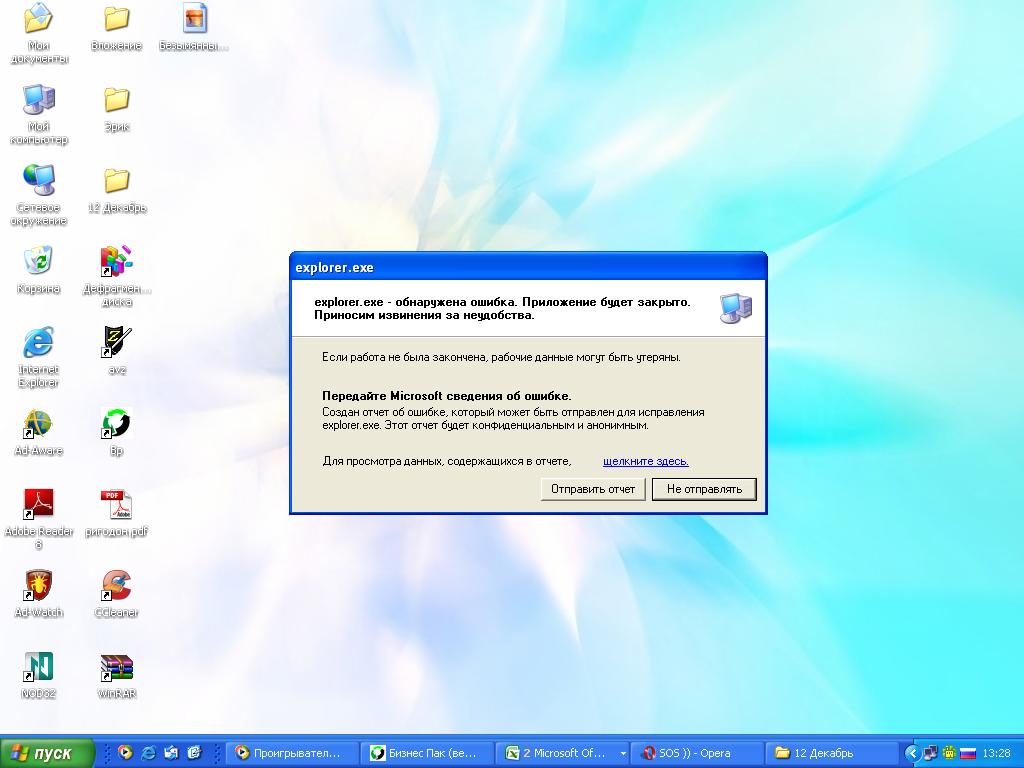Select the Корзина recycle bin icon
1024x768 pixels.
click(38, 262)
